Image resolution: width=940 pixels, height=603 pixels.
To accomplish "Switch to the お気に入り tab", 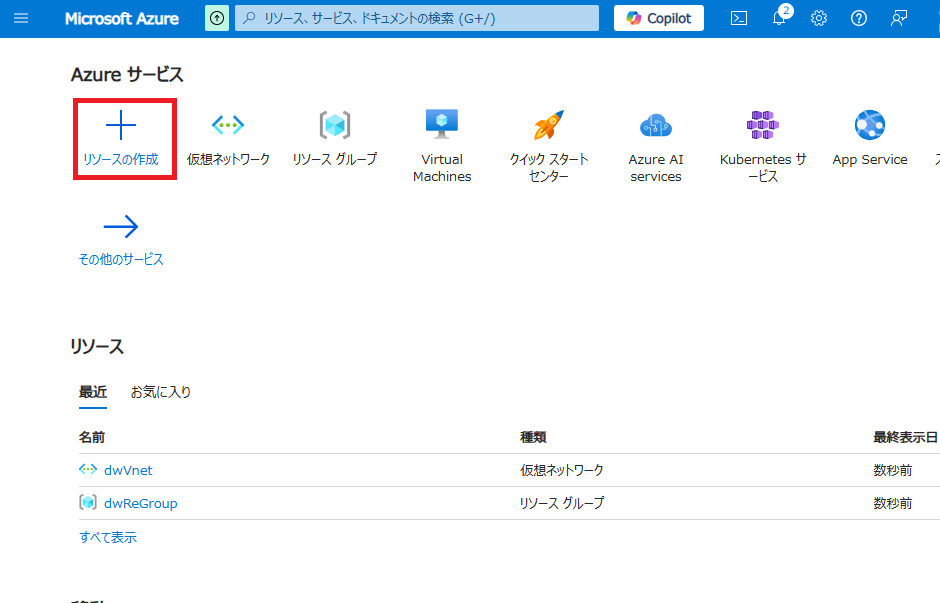I will pyautogui.click(x=161, y=392).
